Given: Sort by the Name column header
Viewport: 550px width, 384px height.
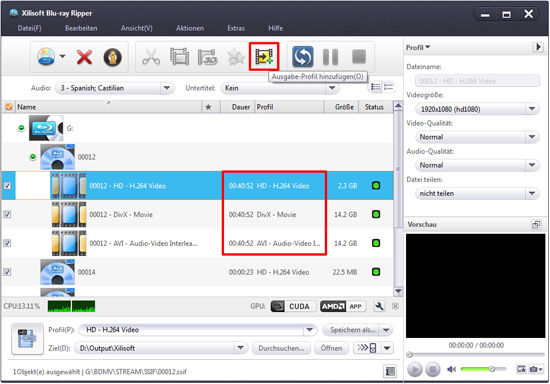Looking at the screenshot, I should point(109,107).
